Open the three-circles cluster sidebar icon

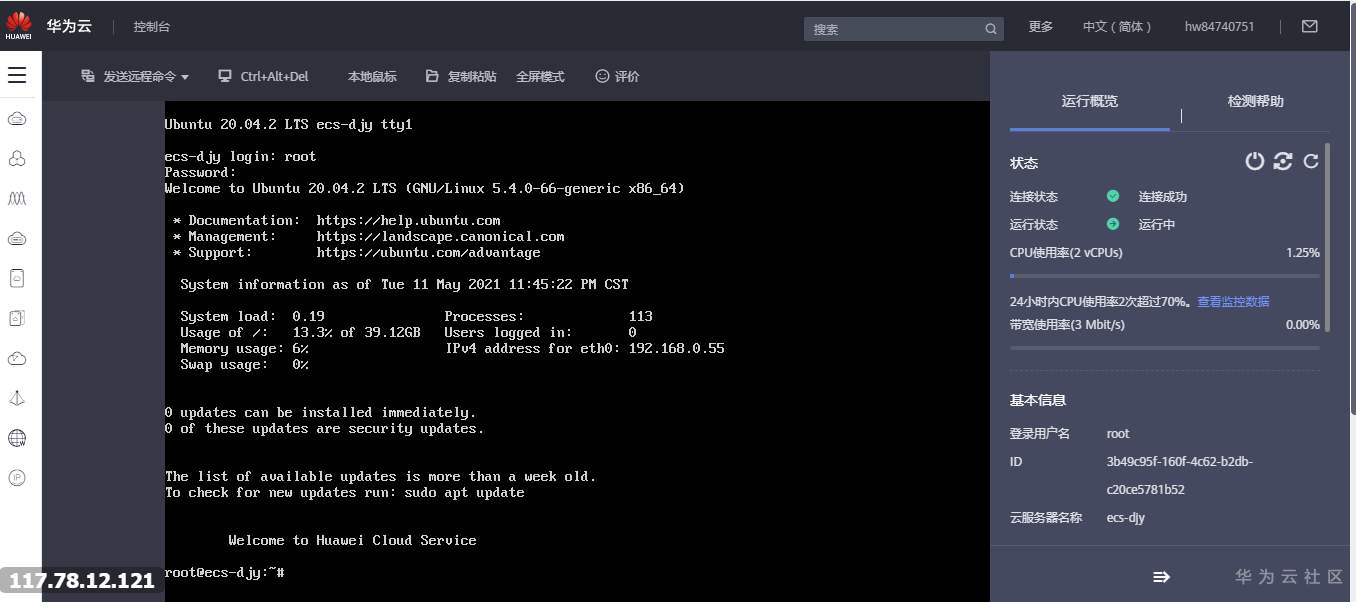tap(17, 159)
